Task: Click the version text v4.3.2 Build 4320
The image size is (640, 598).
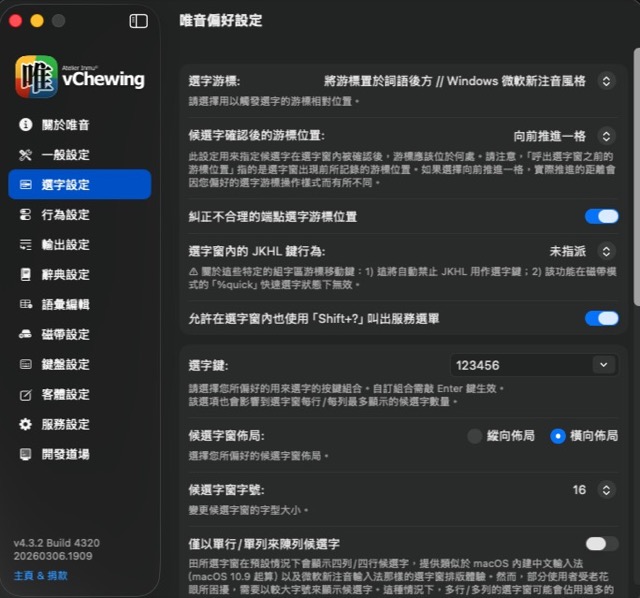Action: (x=56, y=543)
